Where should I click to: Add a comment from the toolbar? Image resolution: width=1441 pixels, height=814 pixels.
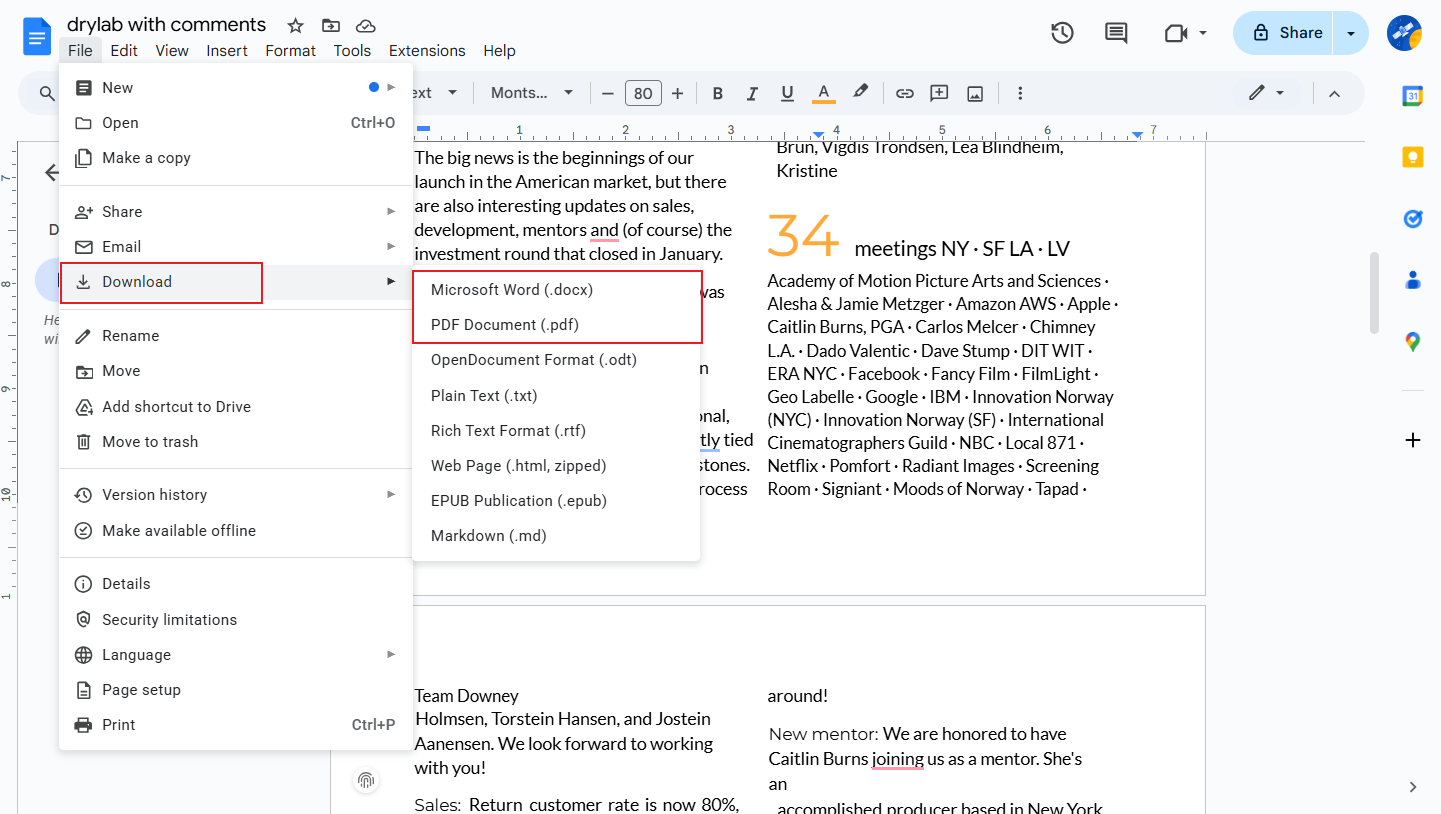(939, 92)
